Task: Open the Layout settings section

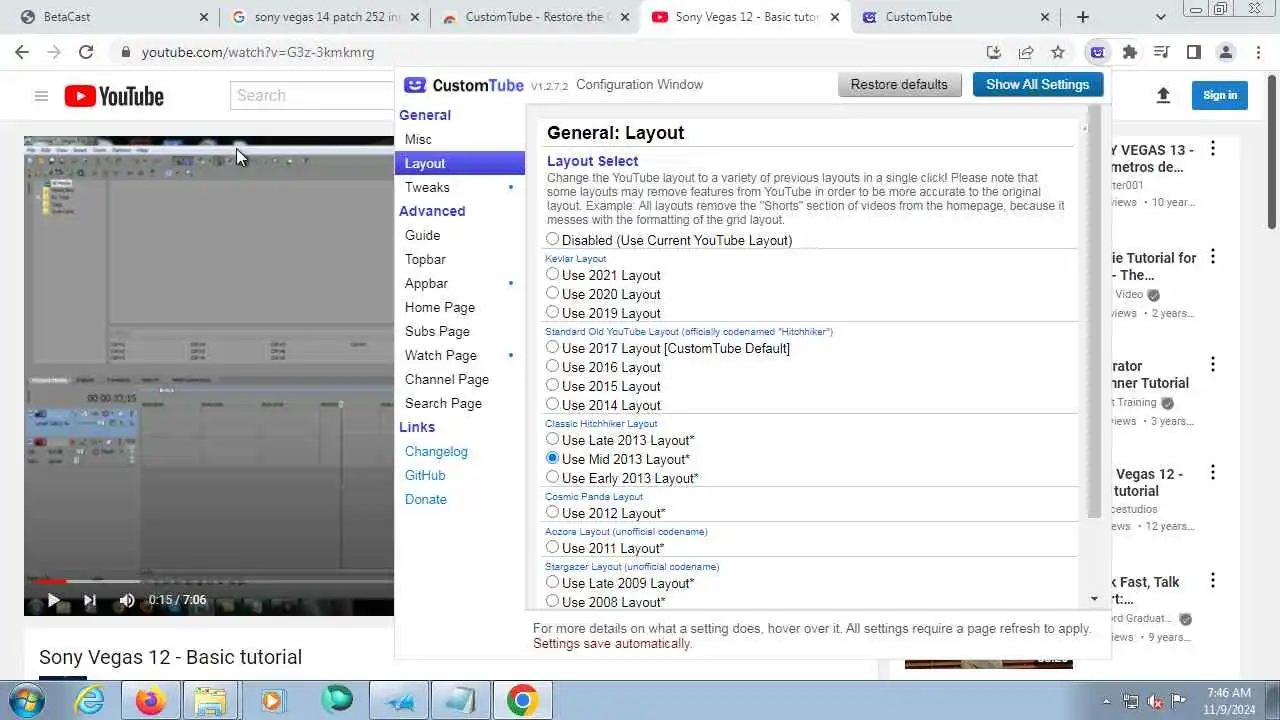Action: [460, 163]
